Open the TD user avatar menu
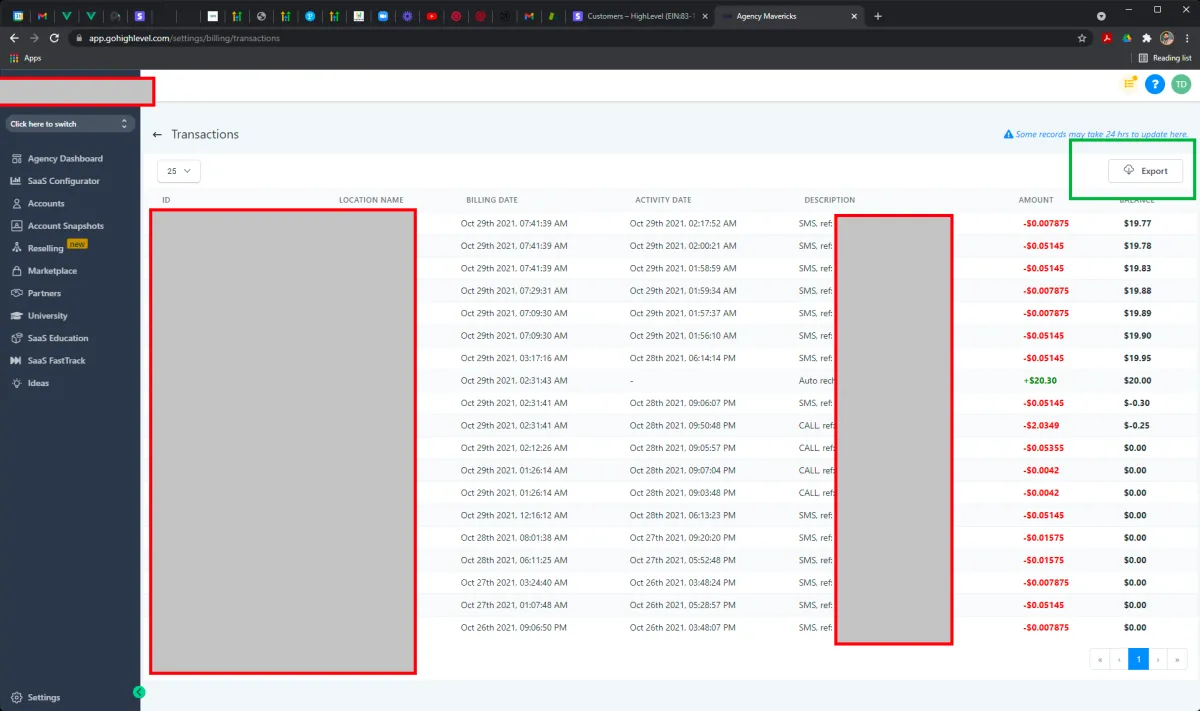The height and width of the screenshot is (711, 1200). click(1181, 85)
